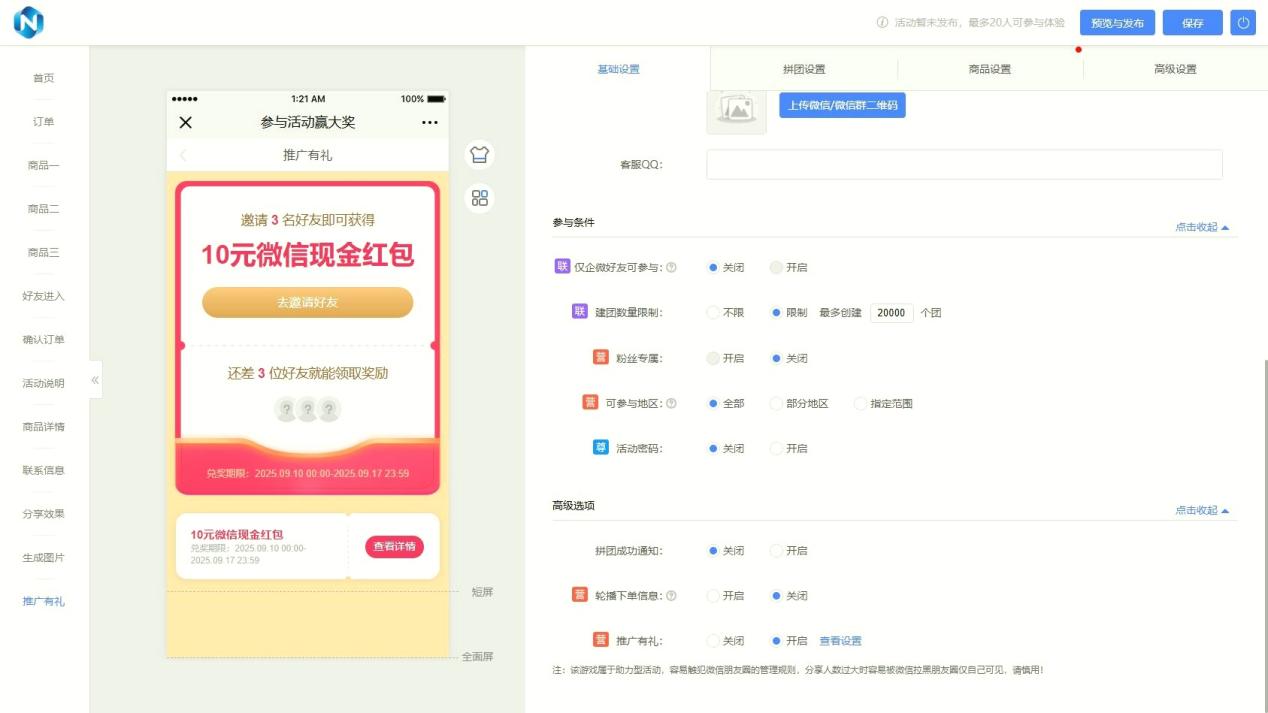
Task: Switch to the 拼团设置 tab
Action: pyautogui.click(x=804, y=69)
